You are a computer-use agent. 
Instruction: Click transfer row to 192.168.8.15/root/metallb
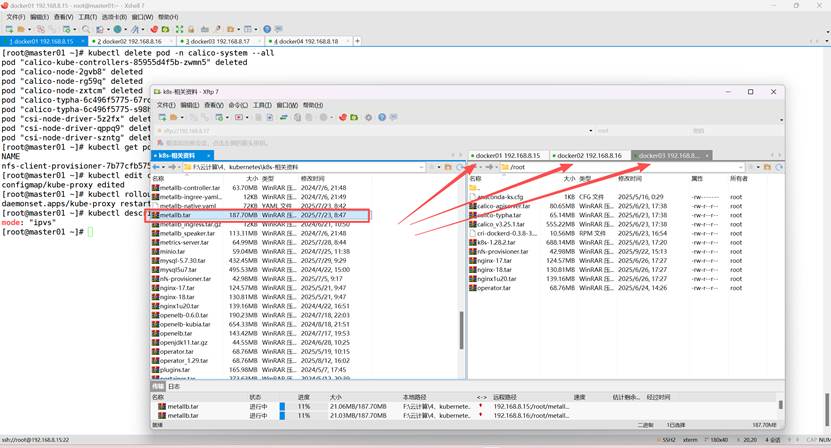[465, 407]
